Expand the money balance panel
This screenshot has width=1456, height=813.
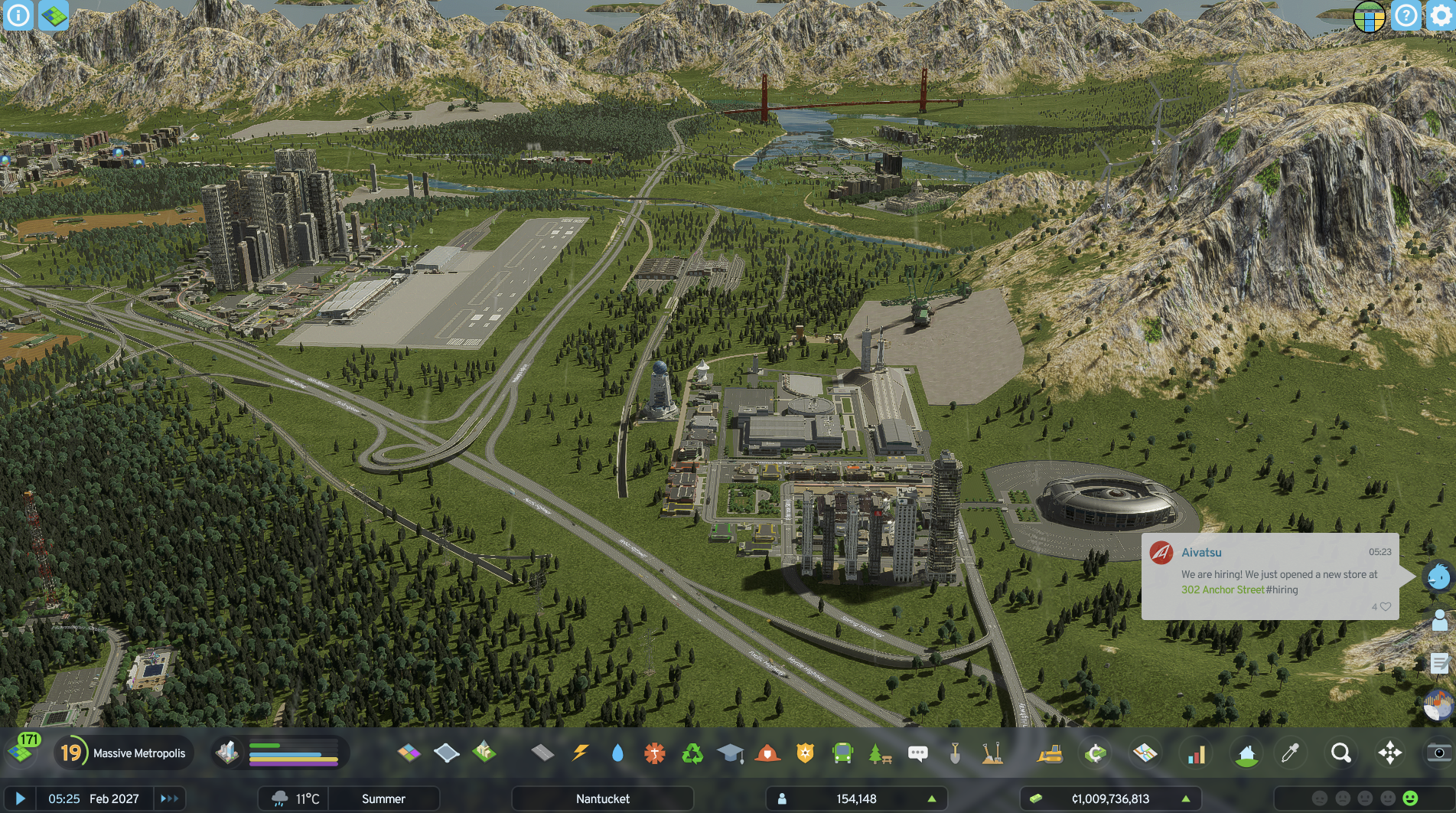pyautogui.click(x=1110, y=798)
